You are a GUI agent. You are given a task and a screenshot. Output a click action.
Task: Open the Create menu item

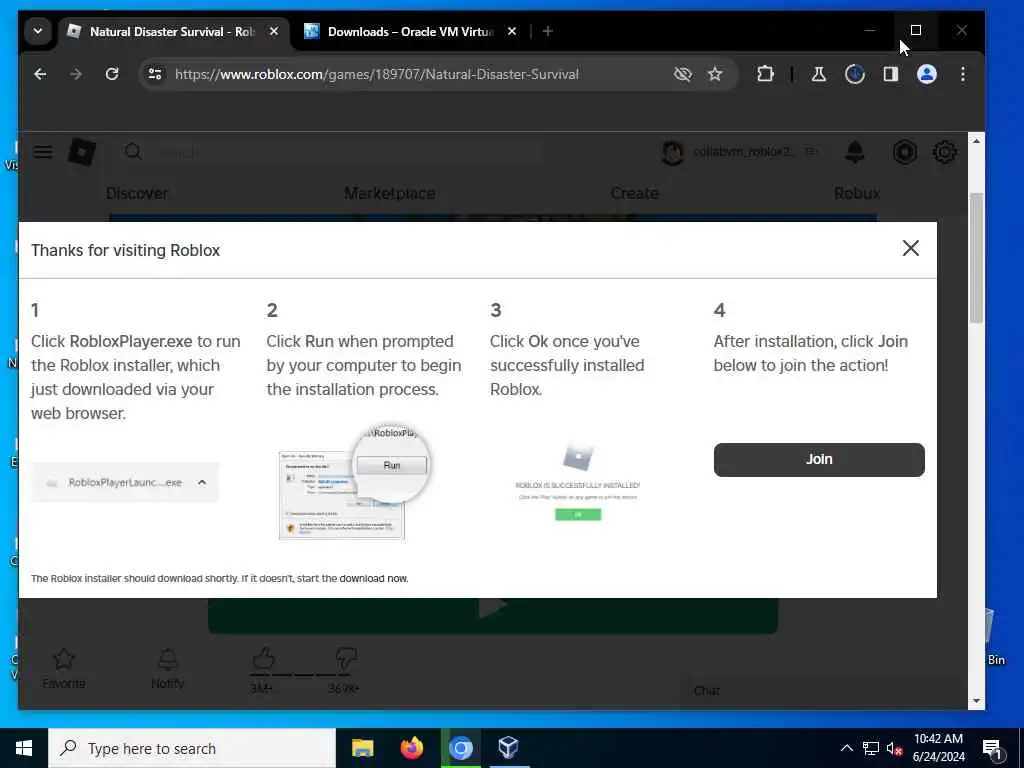tap(635, 193)
